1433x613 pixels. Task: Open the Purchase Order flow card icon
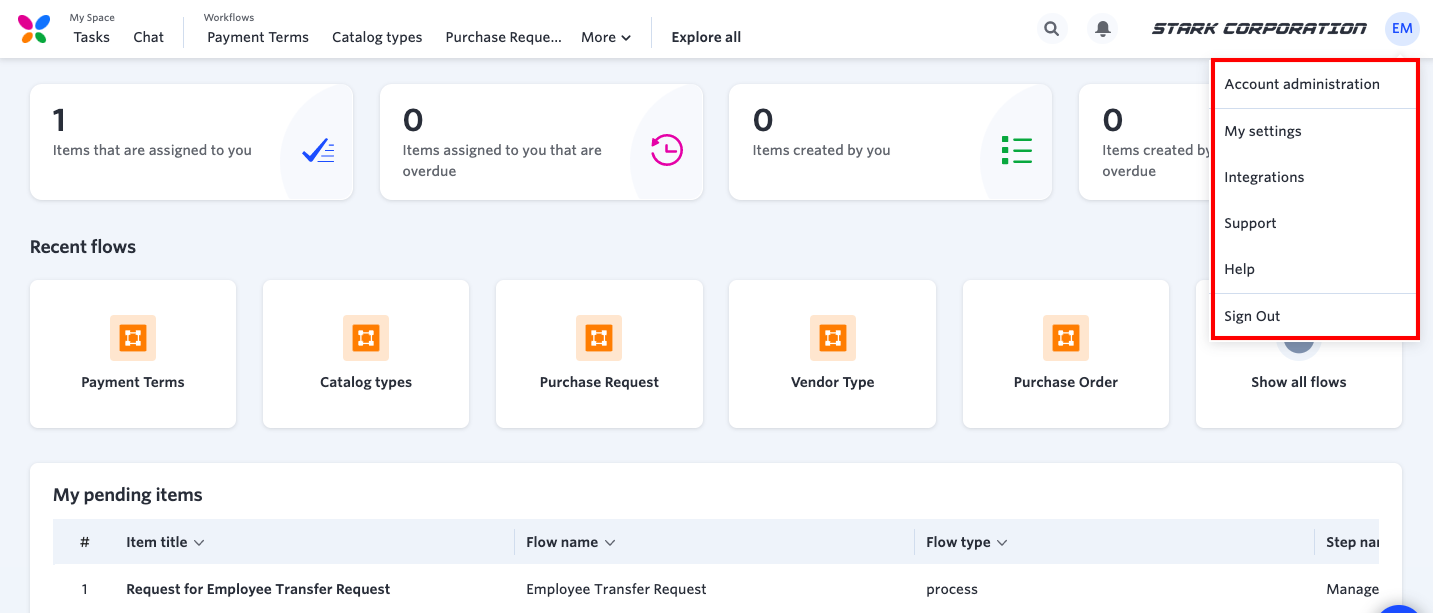(1066, 338)
